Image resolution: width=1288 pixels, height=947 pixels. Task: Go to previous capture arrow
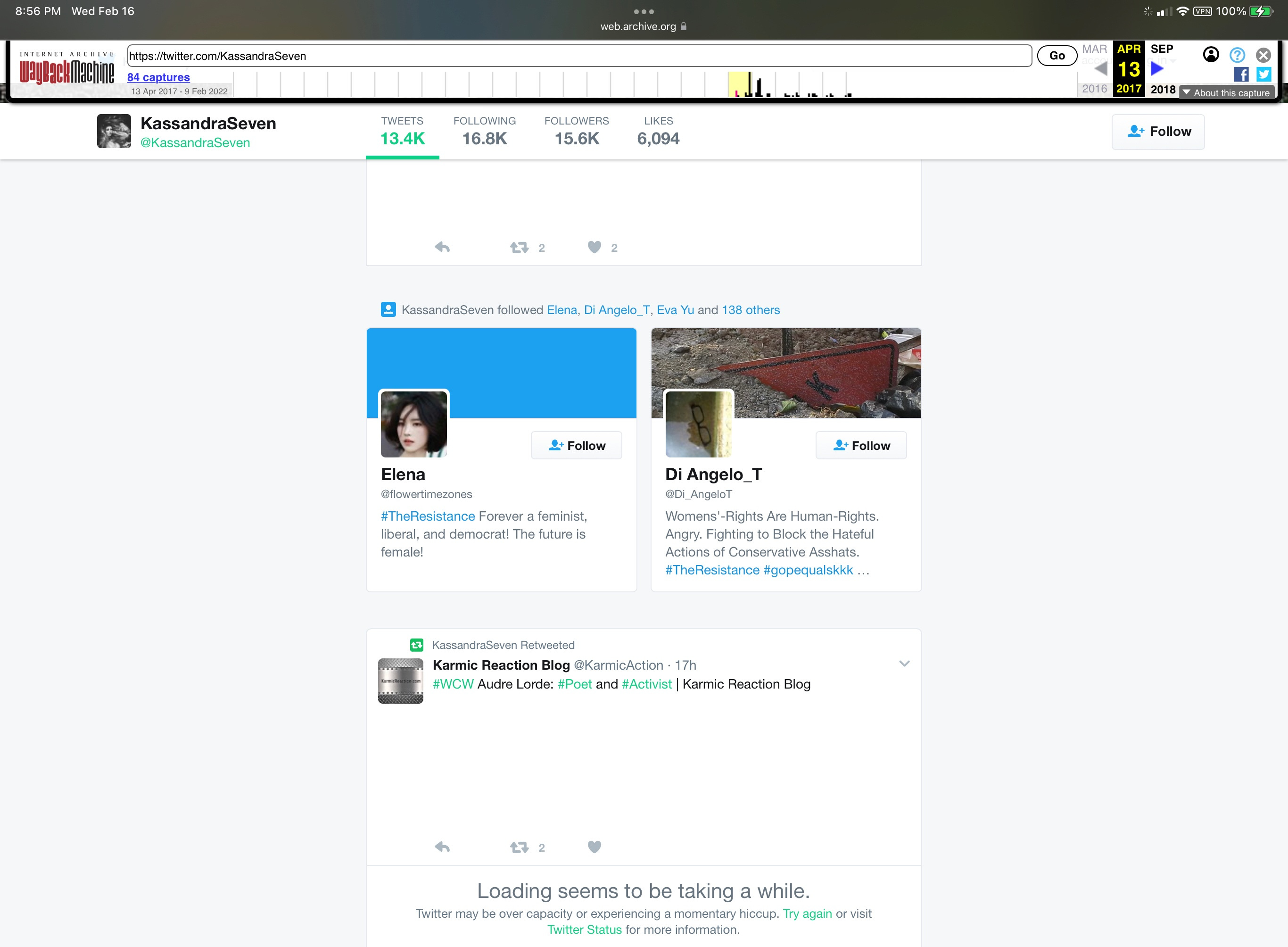pyautogui.click(x=1101, y=69)
